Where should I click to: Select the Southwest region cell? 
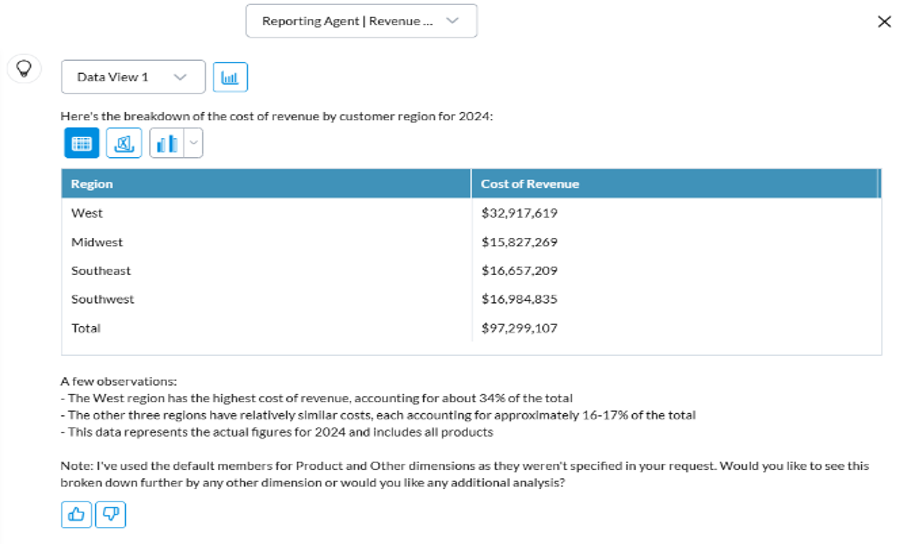point(102,299)
